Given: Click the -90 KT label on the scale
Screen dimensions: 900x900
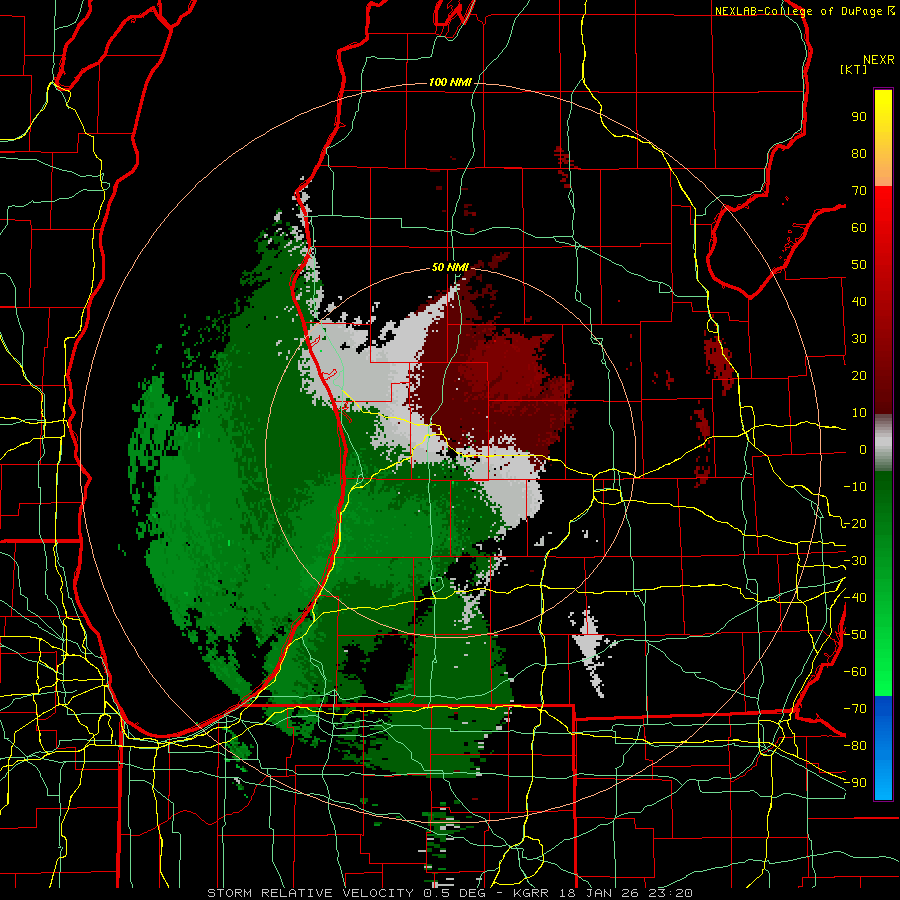Looking at the screenshot, I should click(x=855, y=782).
